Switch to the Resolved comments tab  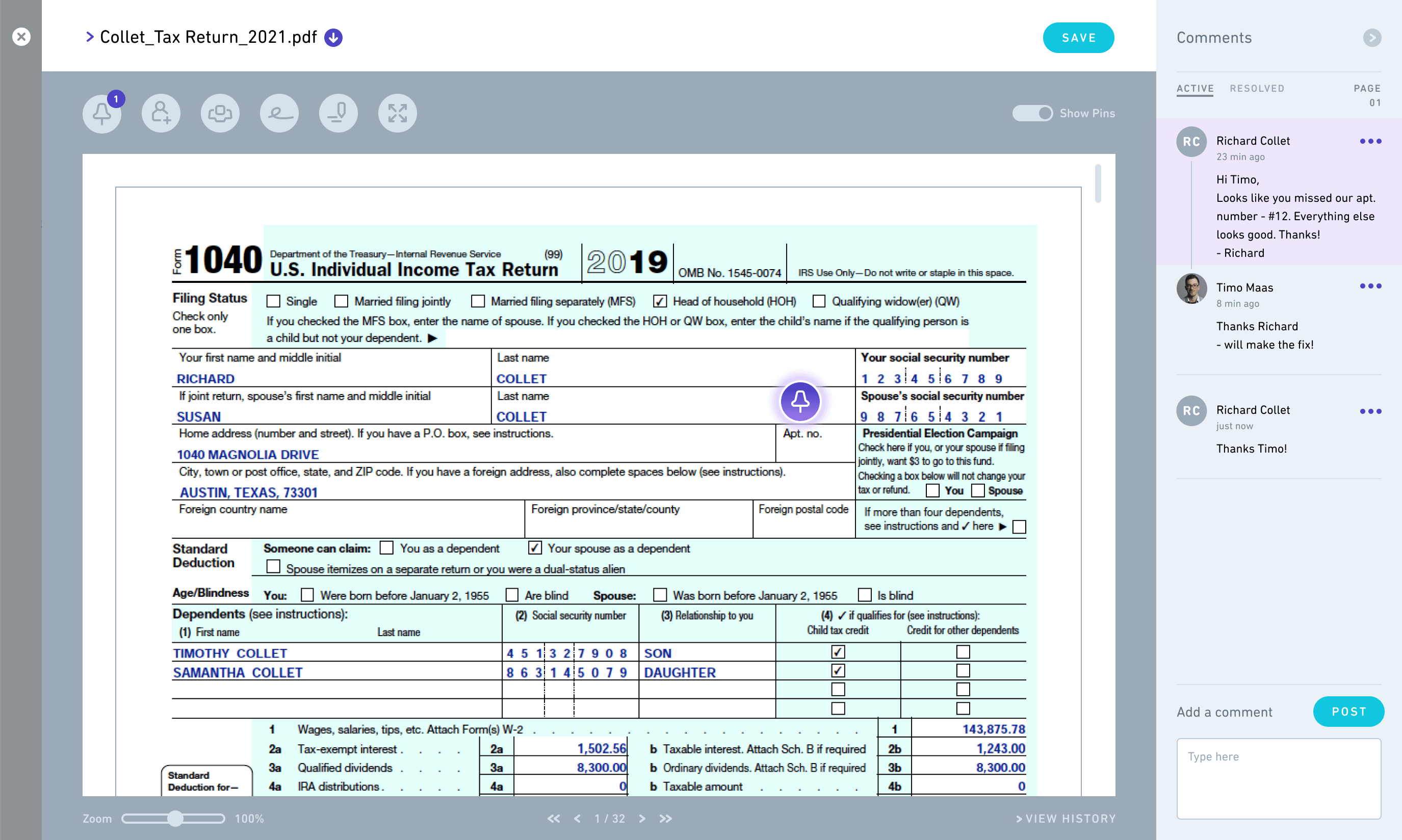pos(1257,88)
